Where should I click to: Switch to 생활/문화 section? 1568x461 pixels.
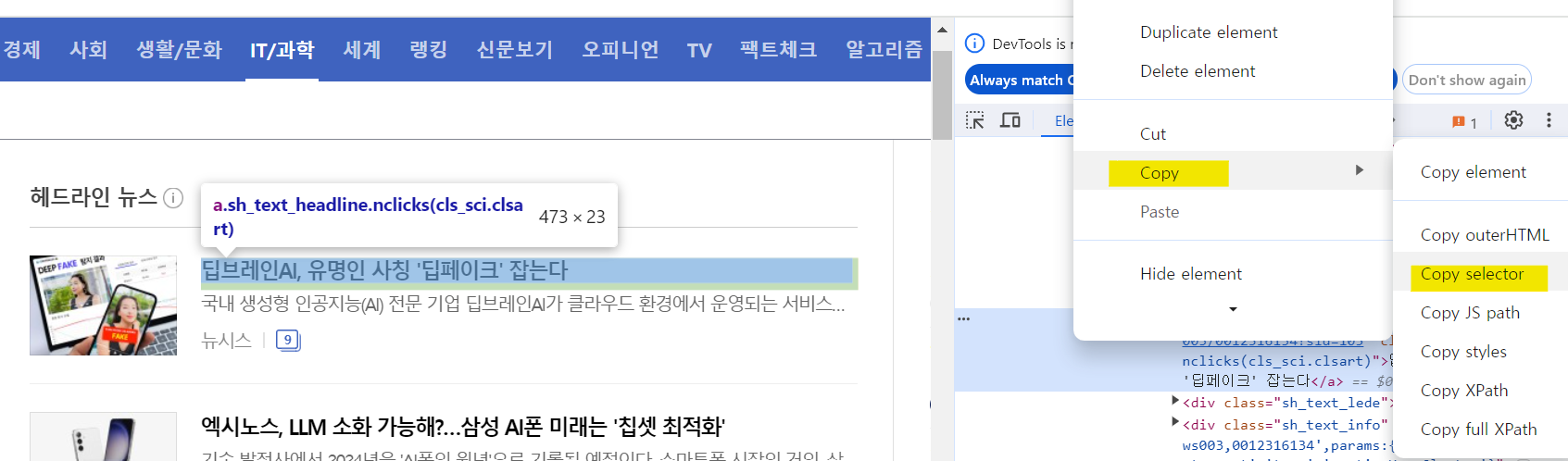pyautogui.click(x=179, y=50)
